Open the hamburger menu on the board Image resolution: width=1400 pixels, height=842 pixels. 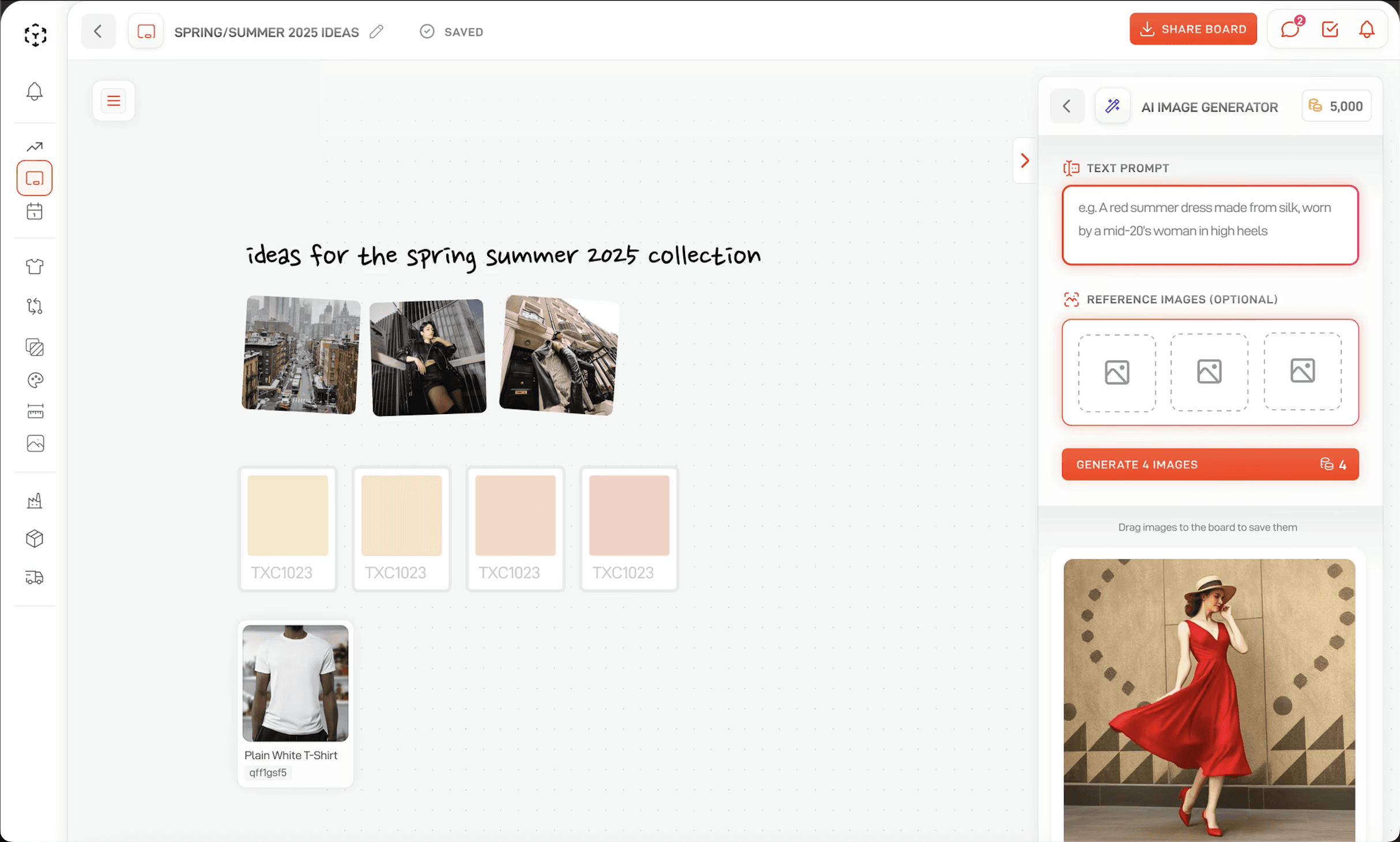pyautogui.click(x=114, y=101)
